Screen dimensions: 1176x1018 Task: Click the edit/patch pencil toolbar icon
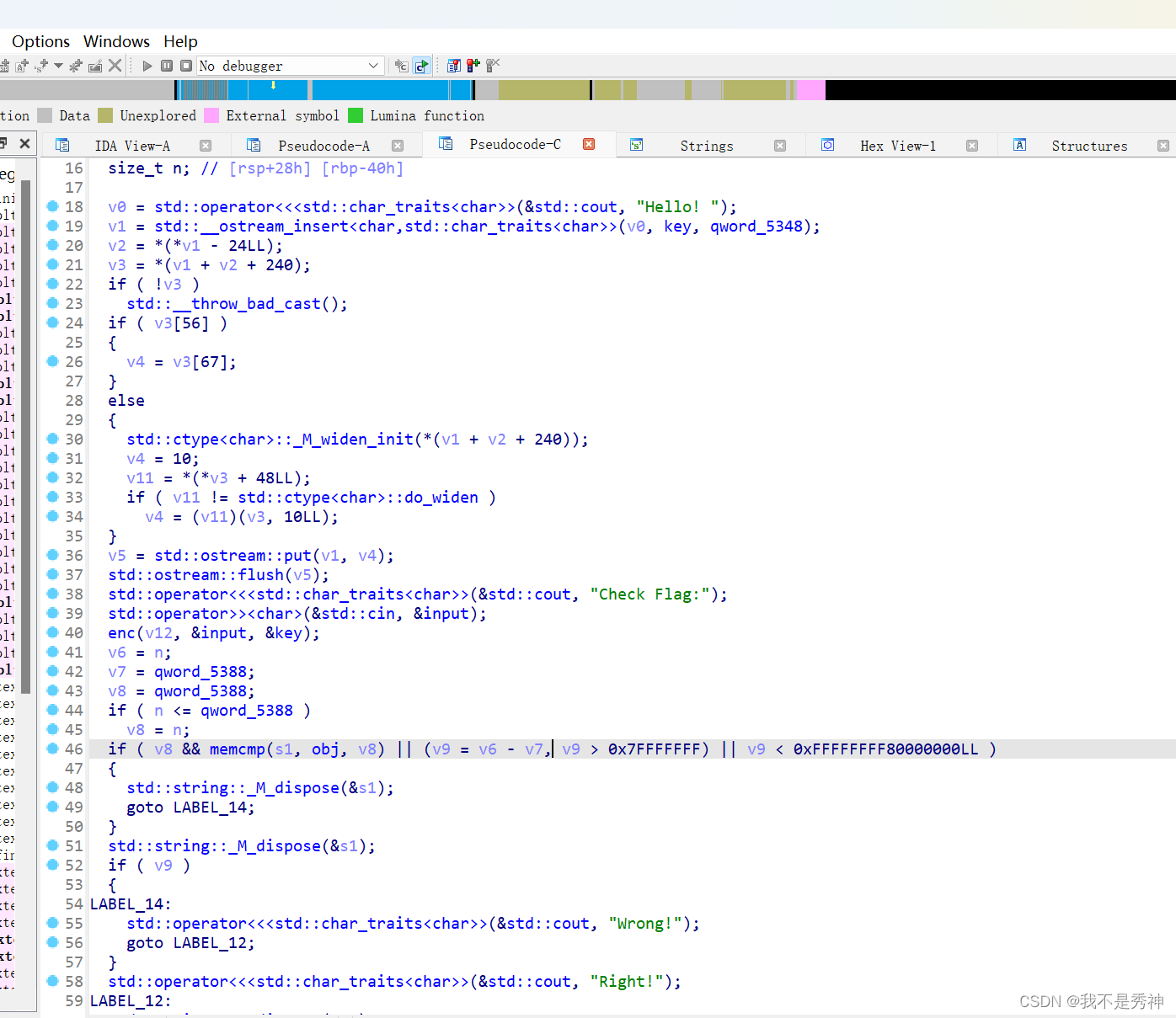point(95,65)
